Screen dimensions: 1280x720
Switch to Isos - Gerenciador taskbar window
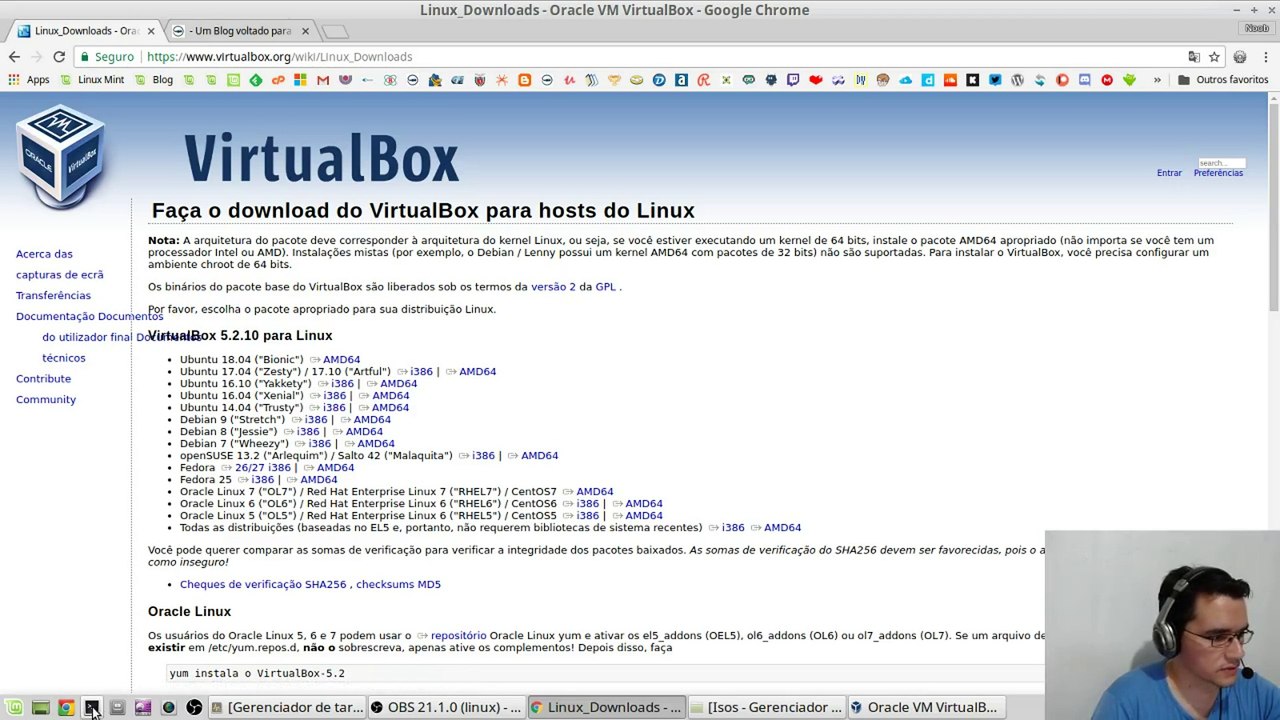(766, 708)
